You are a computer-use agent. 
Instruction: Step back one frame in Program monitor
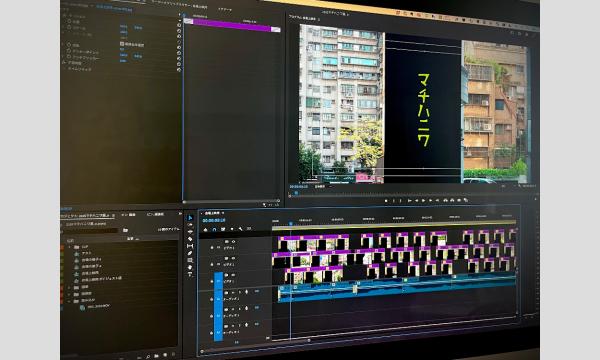pos(416,200)
